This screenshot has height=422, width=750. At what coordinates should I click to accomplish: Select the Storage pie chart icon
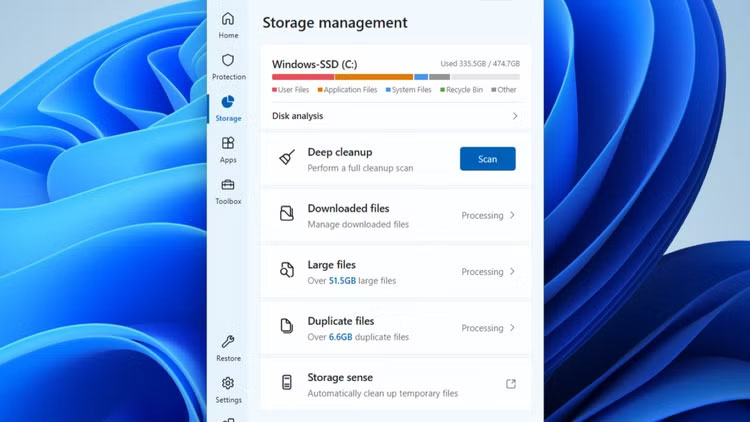pos(228,101)
